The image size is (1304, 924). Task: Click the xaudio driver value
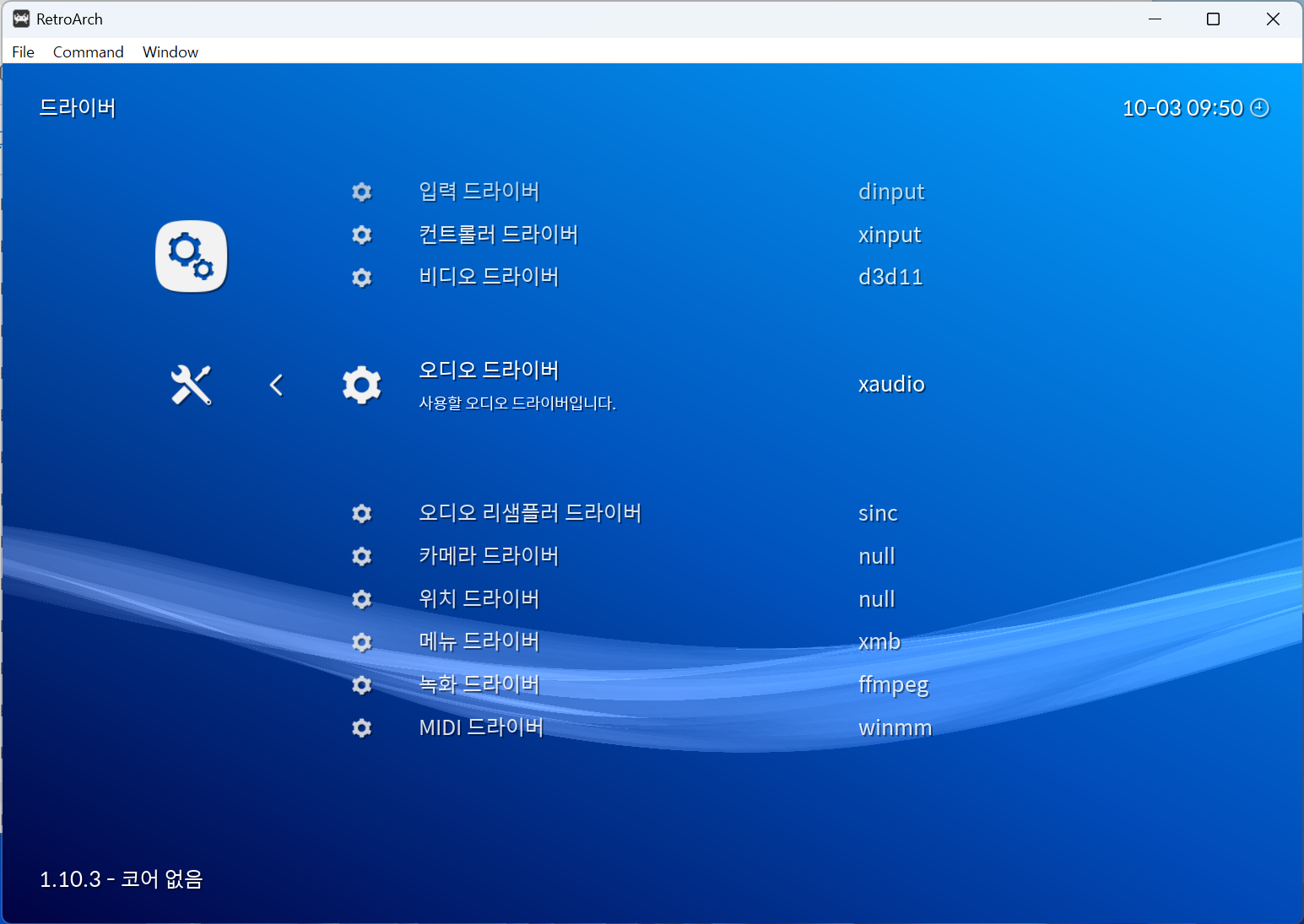click(x=891, y=385)
